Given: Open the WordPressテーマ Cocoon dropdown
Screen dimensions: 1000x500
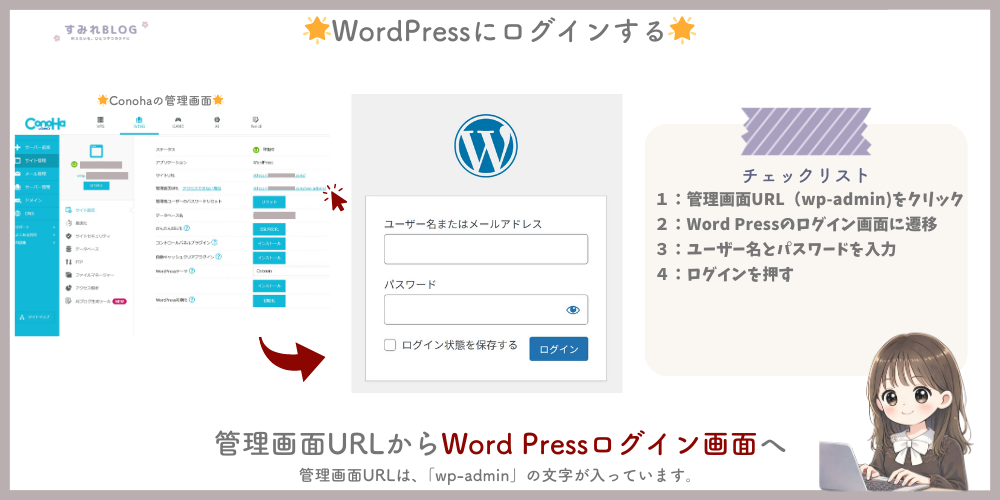Looking at the screenshot, I should coord(291,271).
